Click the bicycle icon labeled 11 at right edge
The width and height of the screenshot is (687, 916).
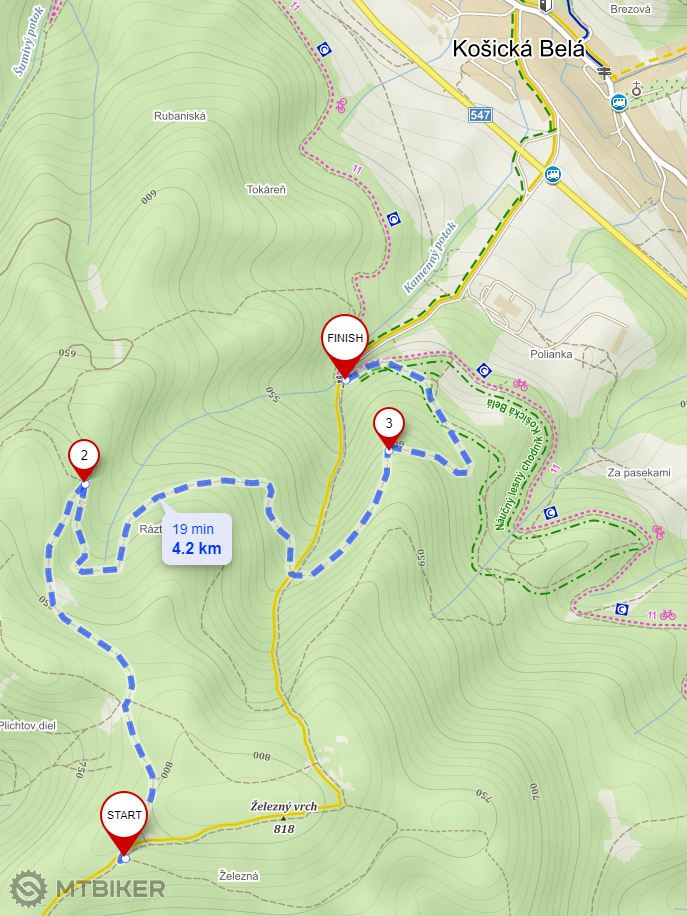(668, 615)
